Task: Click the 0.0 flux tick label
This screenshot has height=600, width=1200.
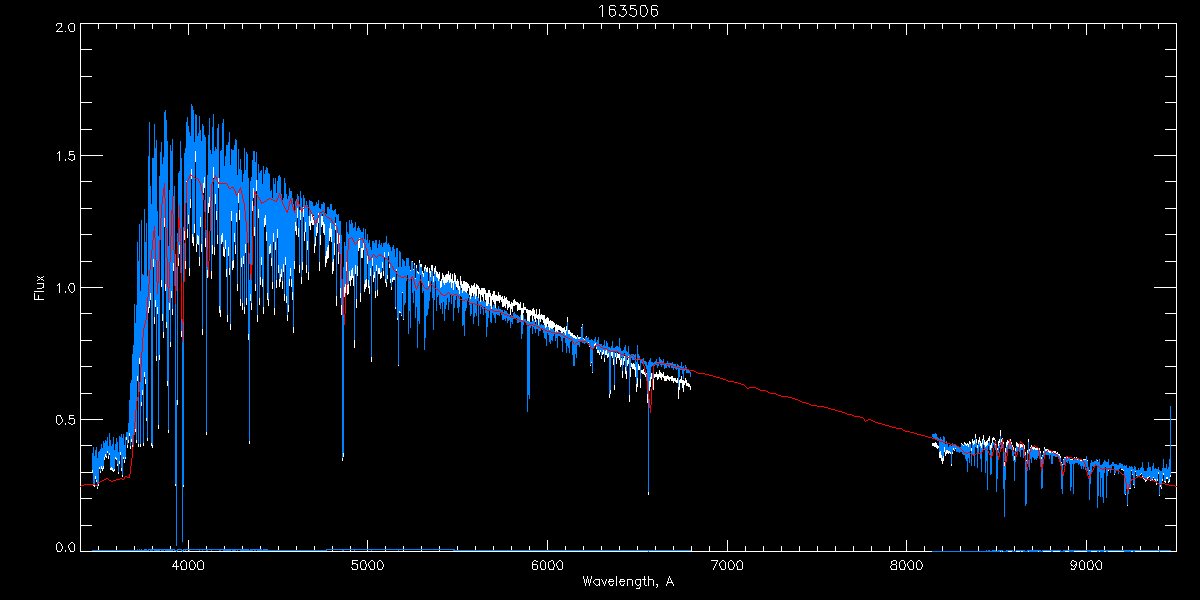Action: 64,547
